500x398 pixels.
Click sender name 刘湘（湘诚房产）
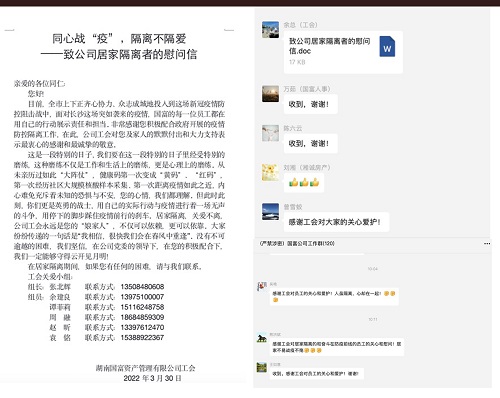307,168
